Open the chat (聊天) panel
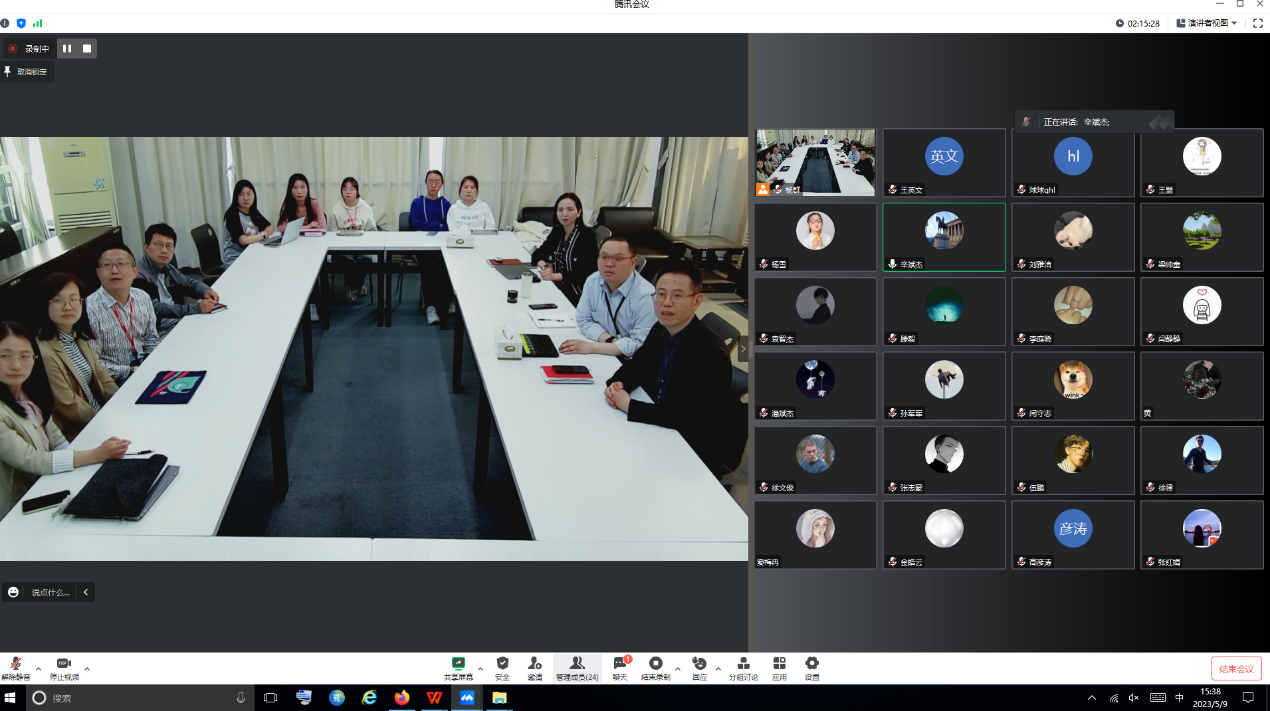The height and width of the screenshot is (711, 1270). pos(620,667)
